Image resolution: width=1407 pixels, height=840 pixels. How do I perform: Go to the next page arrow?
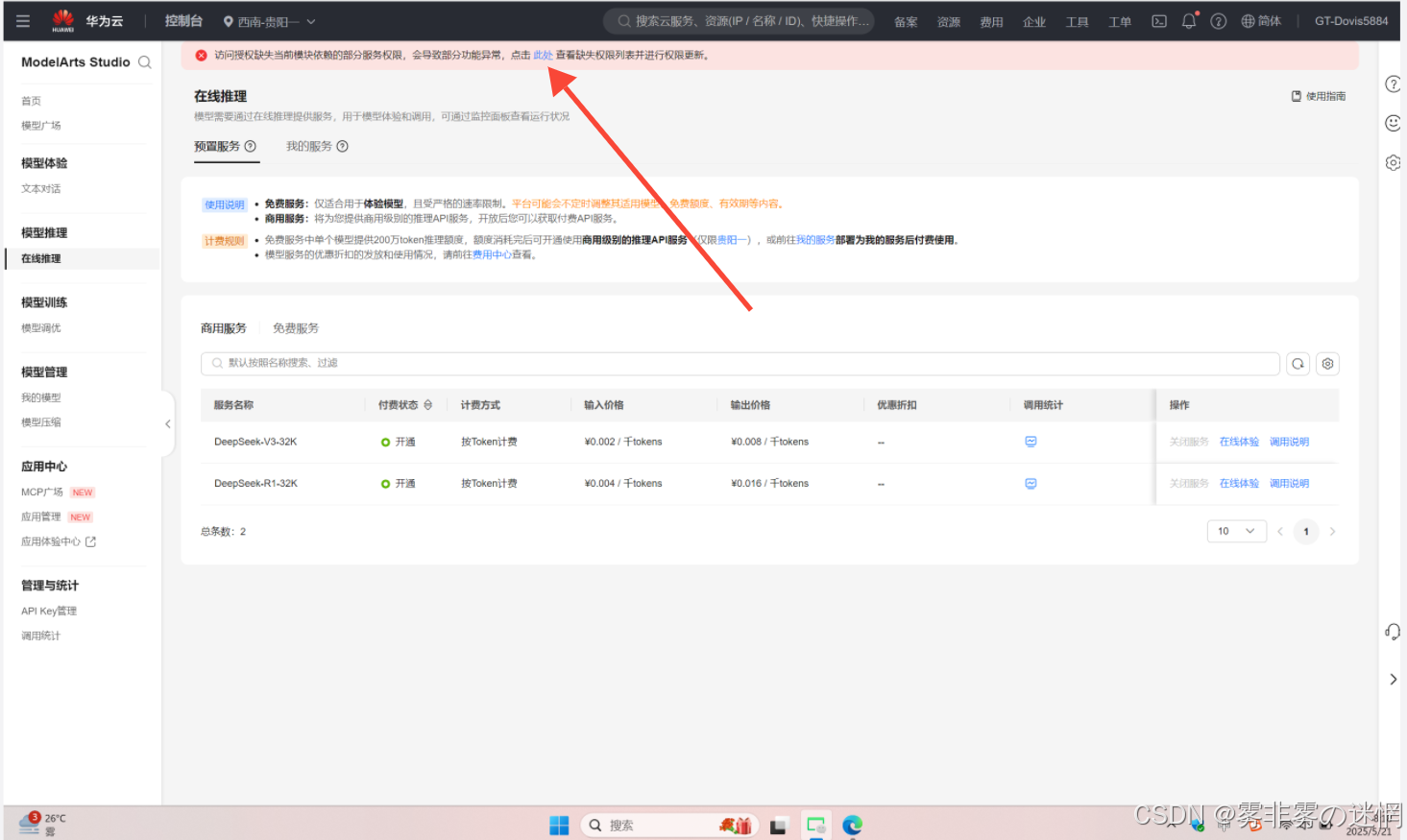1332,531
